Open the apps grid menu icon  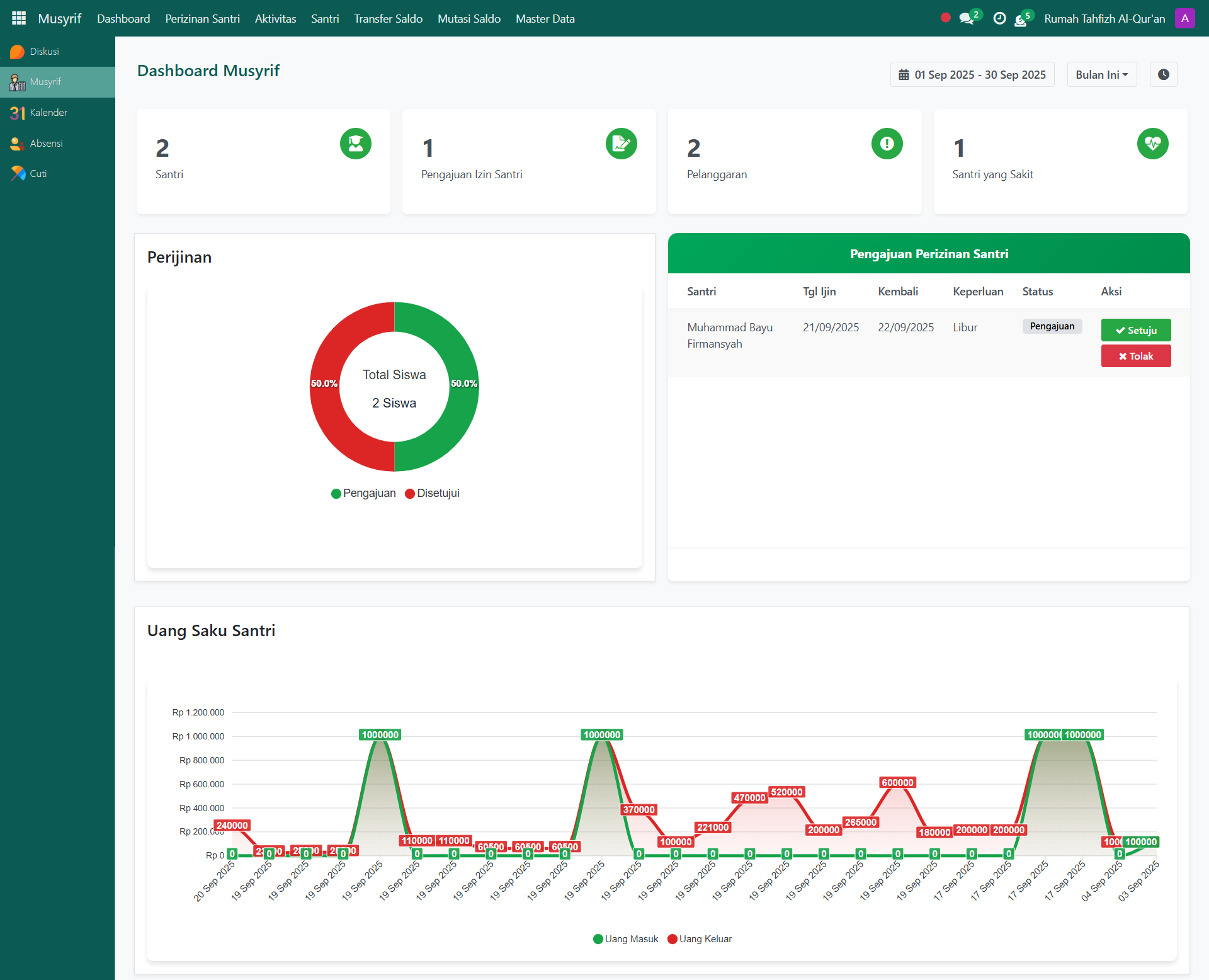pyautogui.click(x=19, y=18)
